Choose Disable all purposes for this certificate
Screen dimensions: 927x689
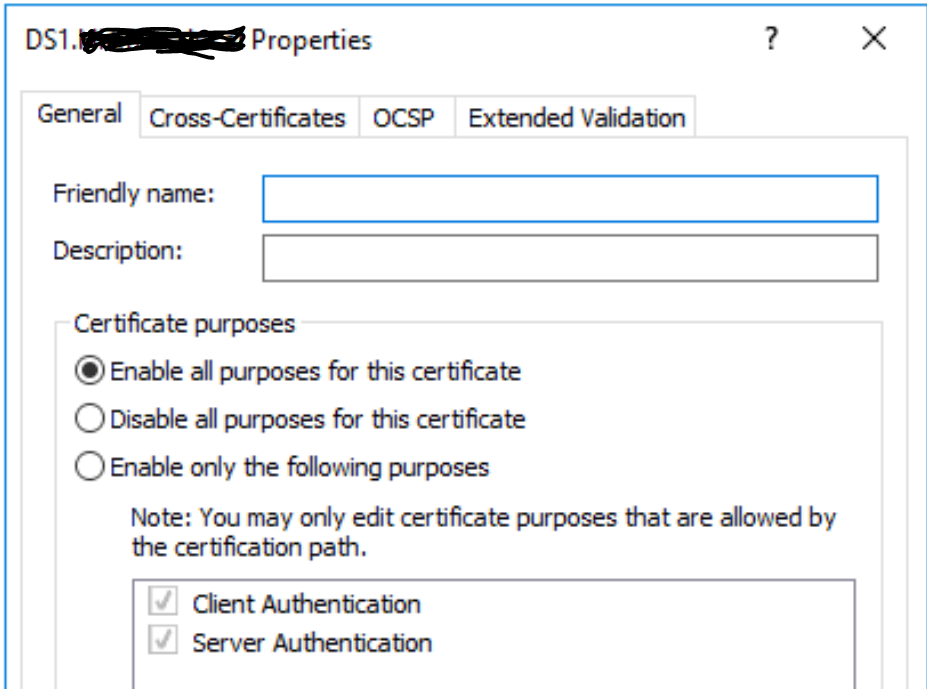pos(90,419)
